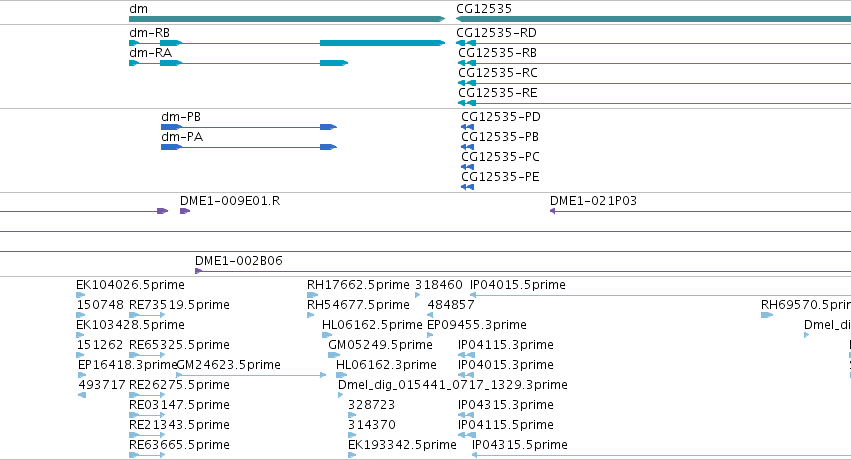
Task: Open the DME1-002B06 clone label
Action: (239, 261)
